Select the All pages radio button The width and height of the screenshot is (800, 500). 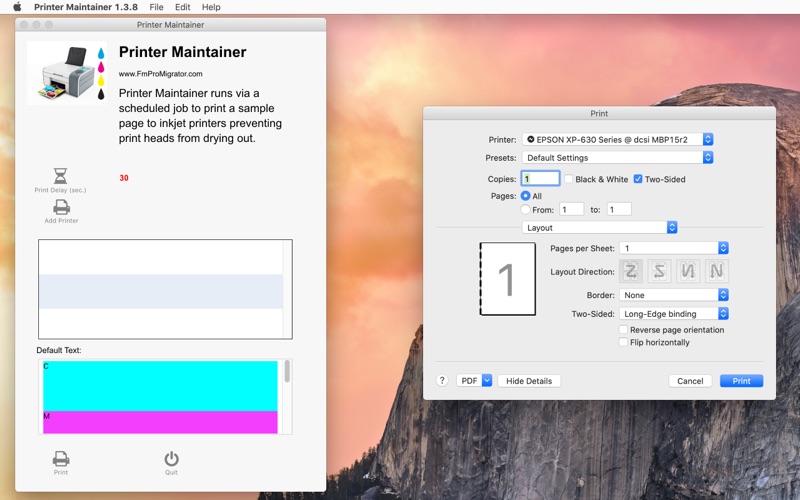[x=526, y=196]
